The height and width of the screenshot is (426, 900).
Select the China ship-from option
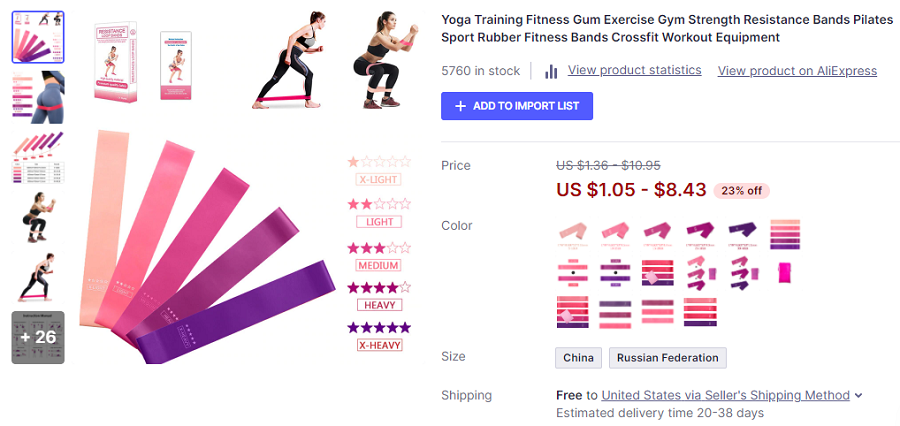pos(578,358)
